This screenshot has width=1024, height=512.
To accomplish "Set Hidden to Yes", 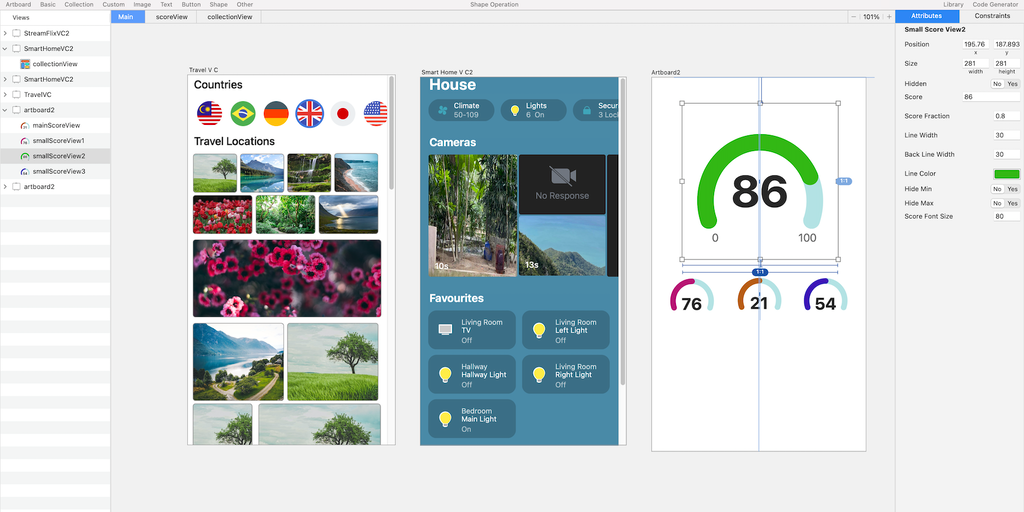I will 1012,84.
